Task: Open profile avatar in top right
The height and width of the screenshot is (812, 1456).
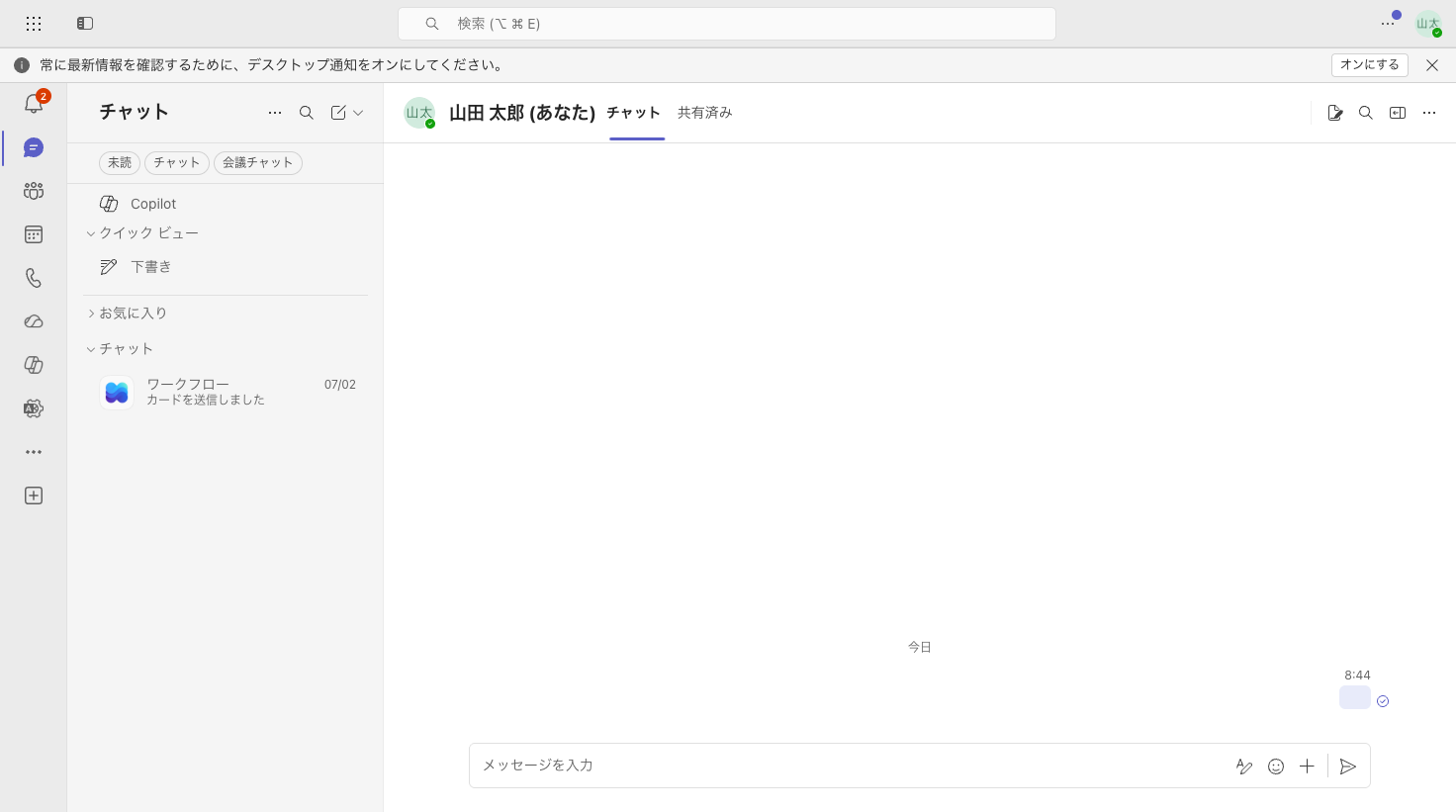Action: [x=1428, y=24]
